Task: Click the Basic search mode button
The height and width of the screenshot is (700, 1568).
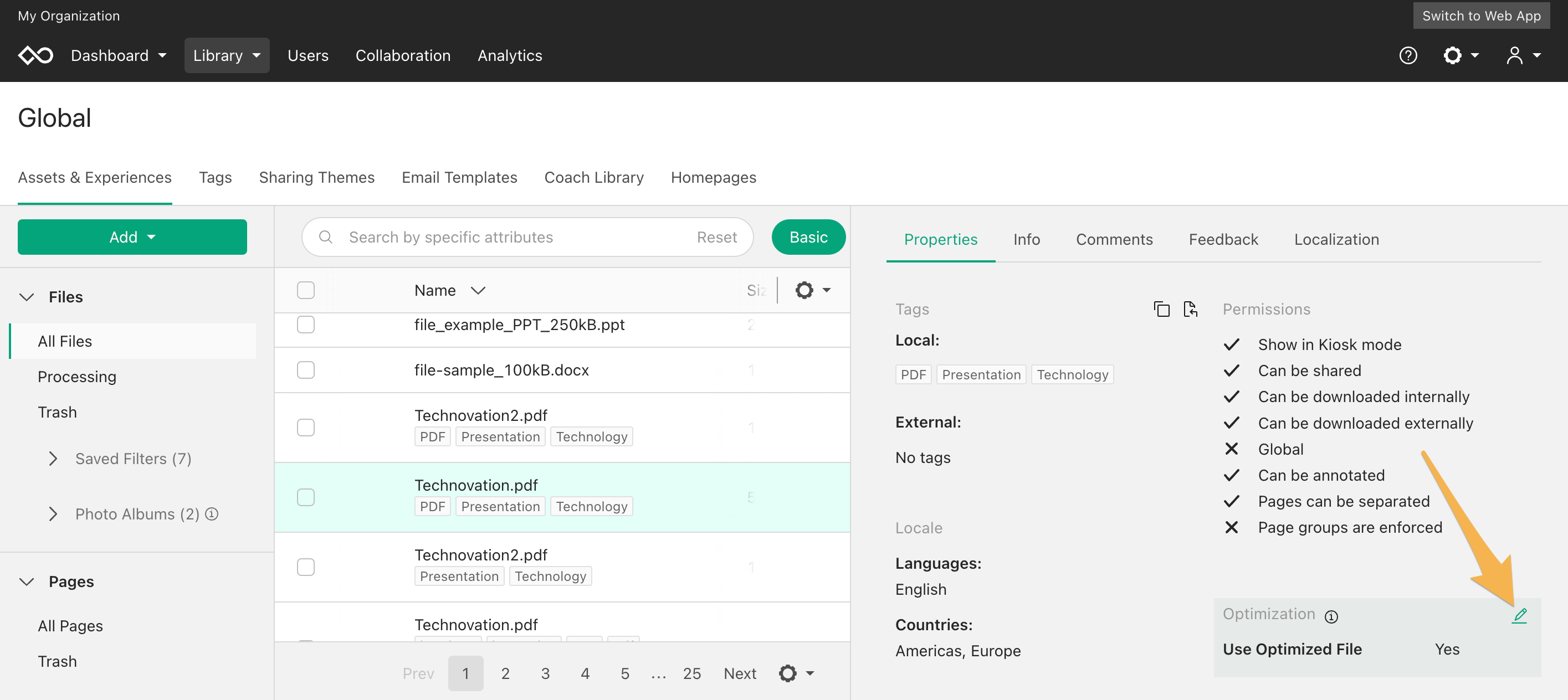Action: click(x=808, y=237)
